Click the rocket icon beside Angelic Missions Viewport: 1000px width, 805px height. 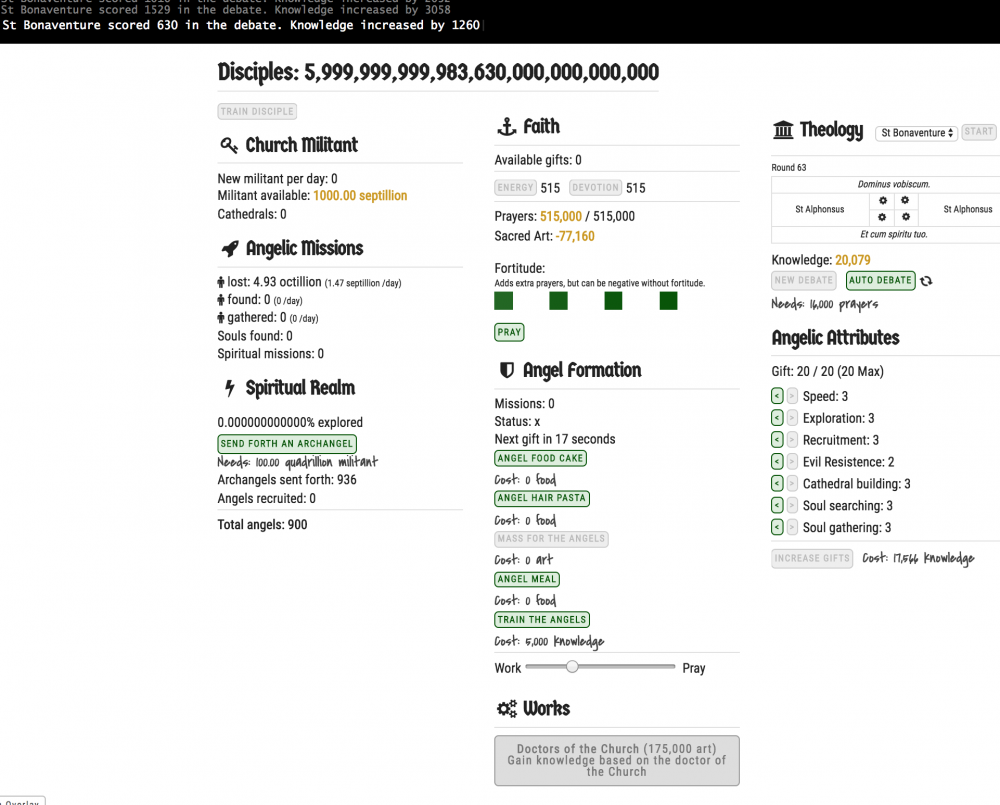[x=230, y=248]
